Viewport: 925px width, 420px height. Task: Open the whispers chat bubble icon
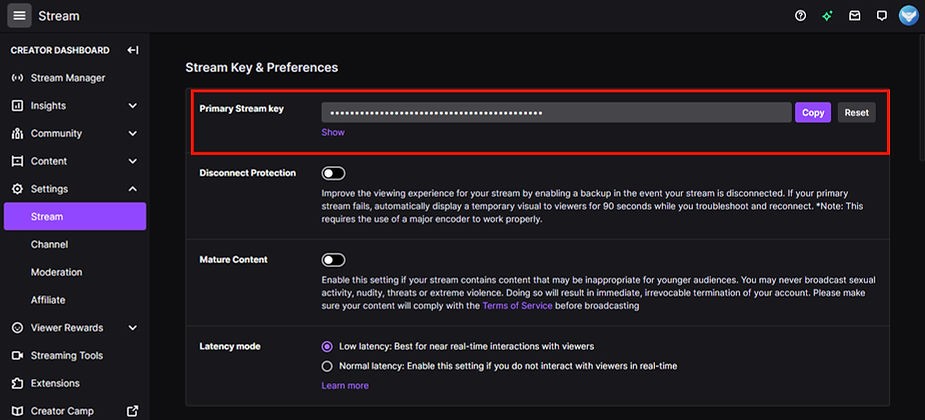(881, 16)
